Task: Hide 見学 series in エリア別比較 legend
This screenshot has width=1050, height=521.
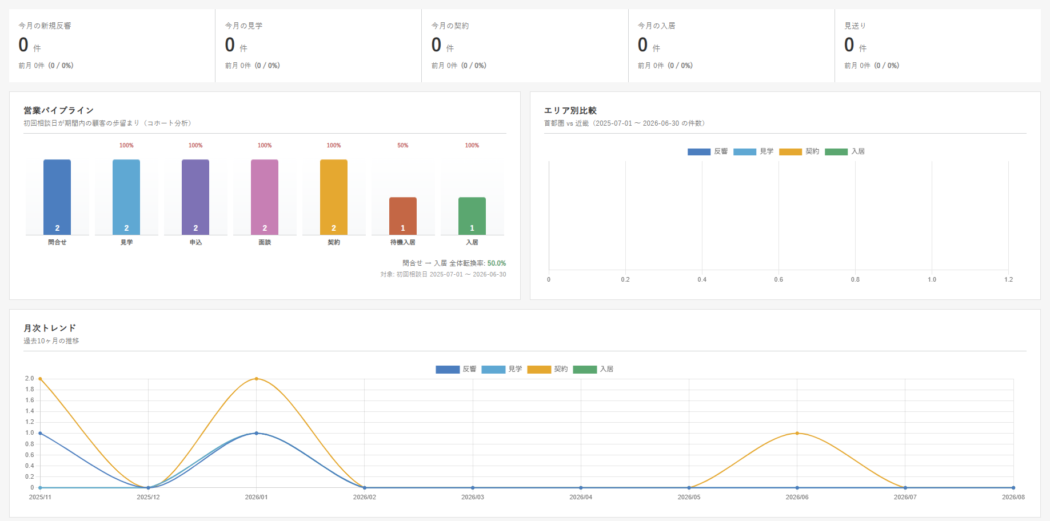Action: pyautogui.click(x=753, y=152)
